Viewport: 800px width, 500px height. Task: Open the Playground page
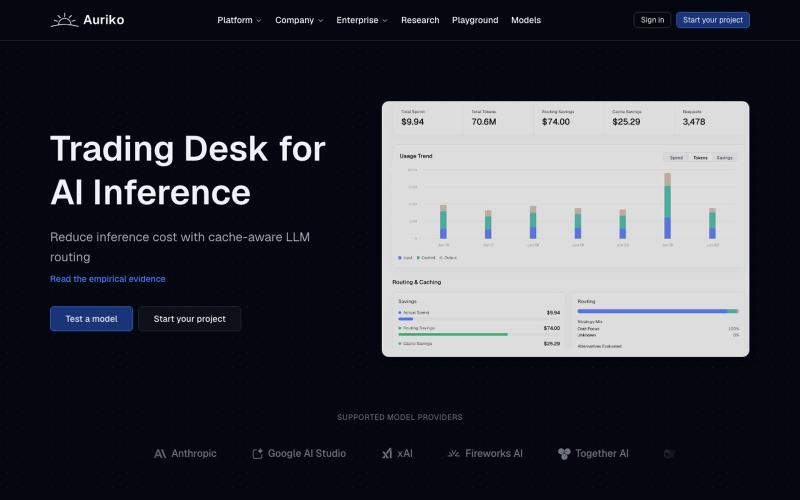coord(475,20)
